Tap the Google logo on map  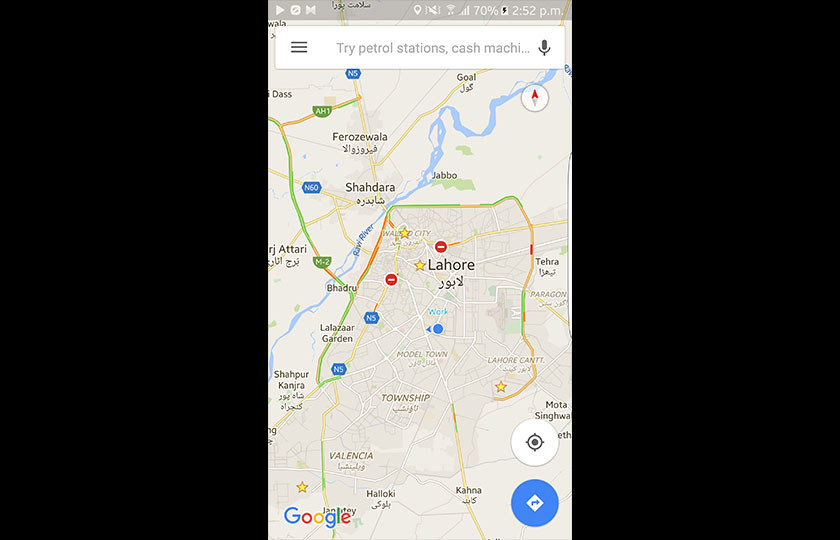pos(318,516)
